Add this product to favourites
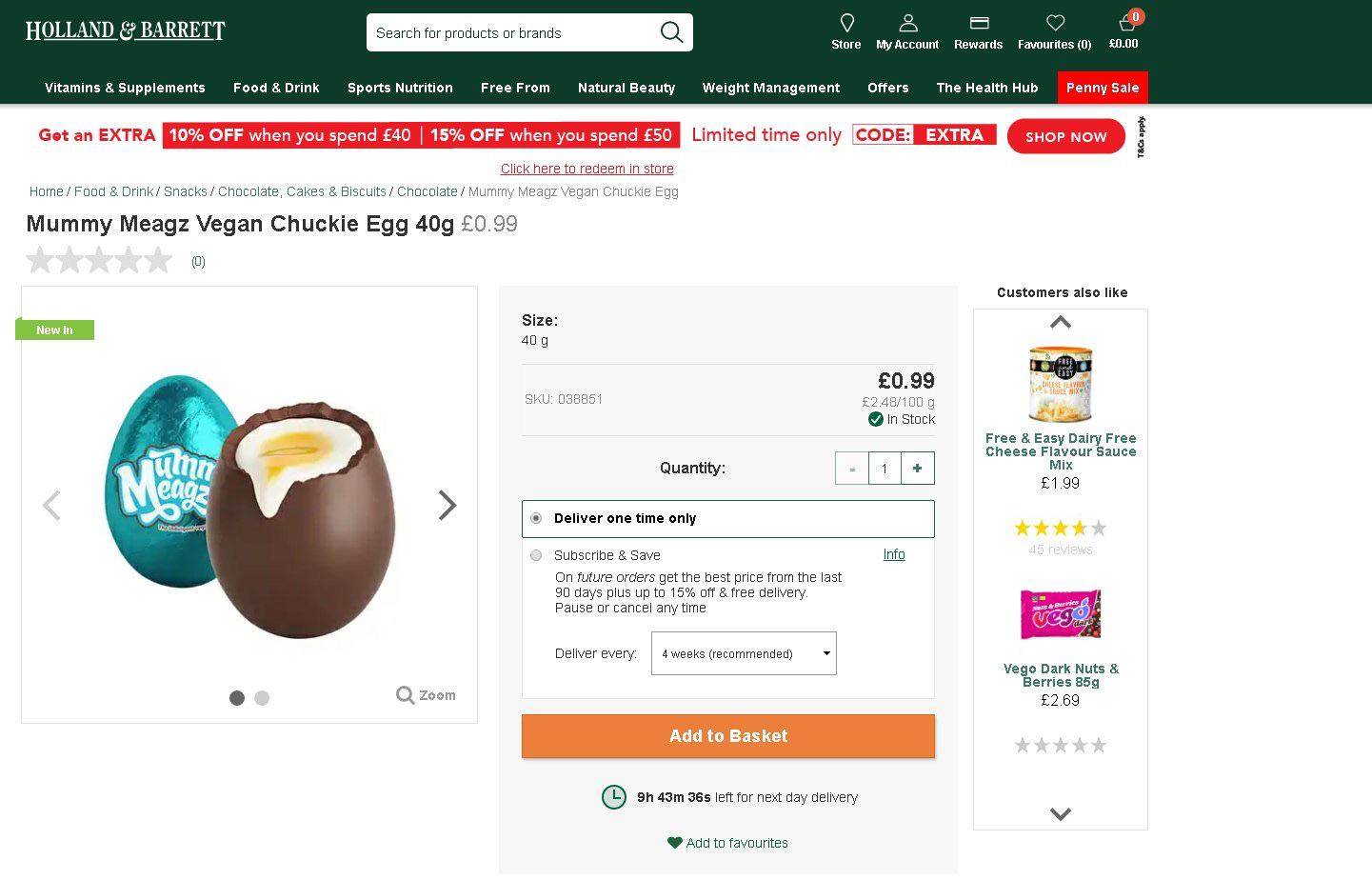Viewport: 1372px width, 880px height. (727, 843)
